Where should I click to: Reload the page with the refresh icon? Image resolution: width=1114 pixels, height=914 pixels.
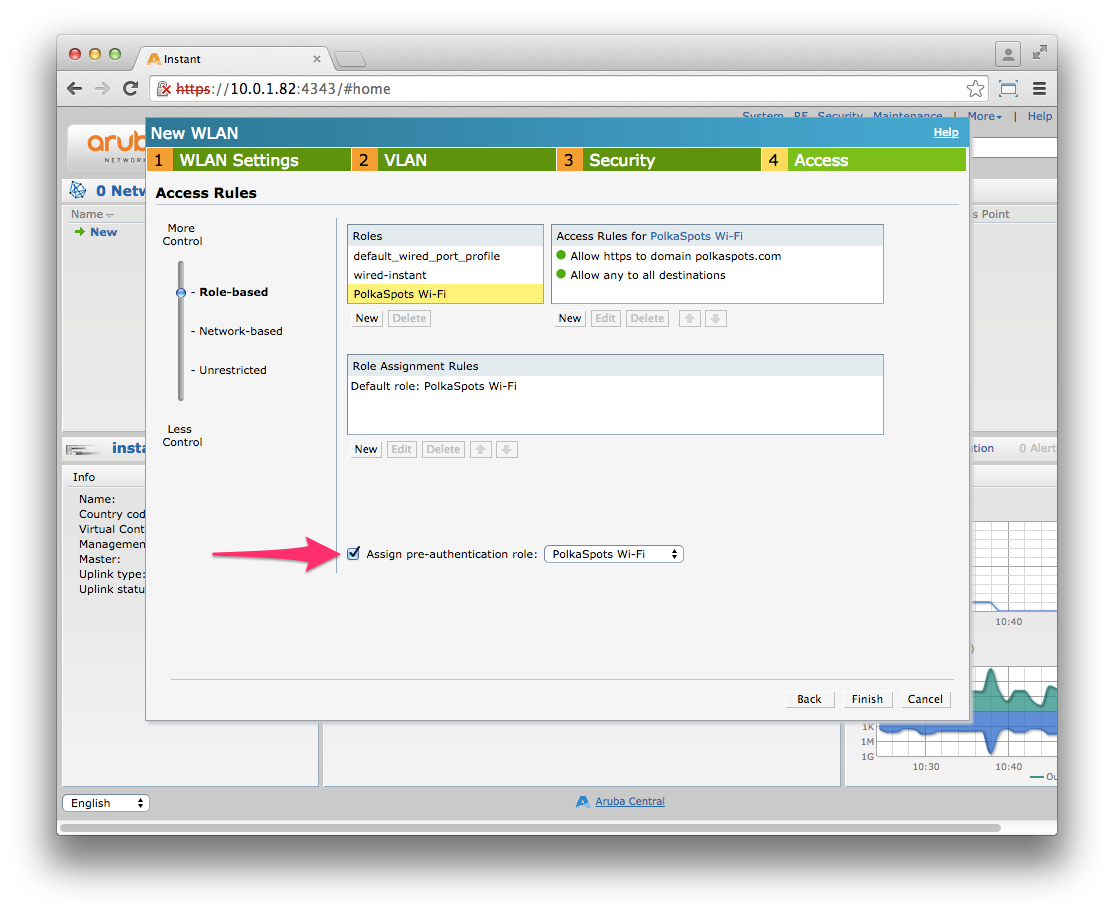(x=130, y=89)
